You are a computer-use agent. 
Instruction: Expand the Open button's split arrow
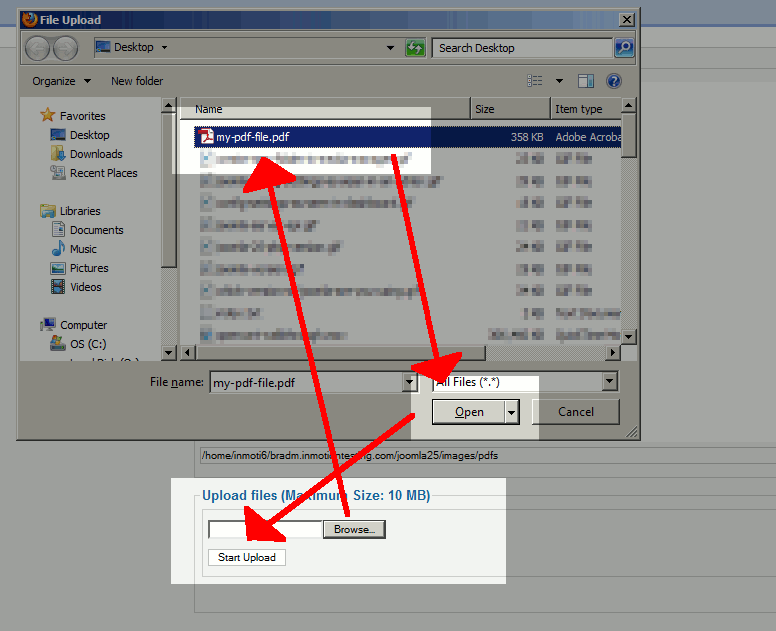pos(512,412)
